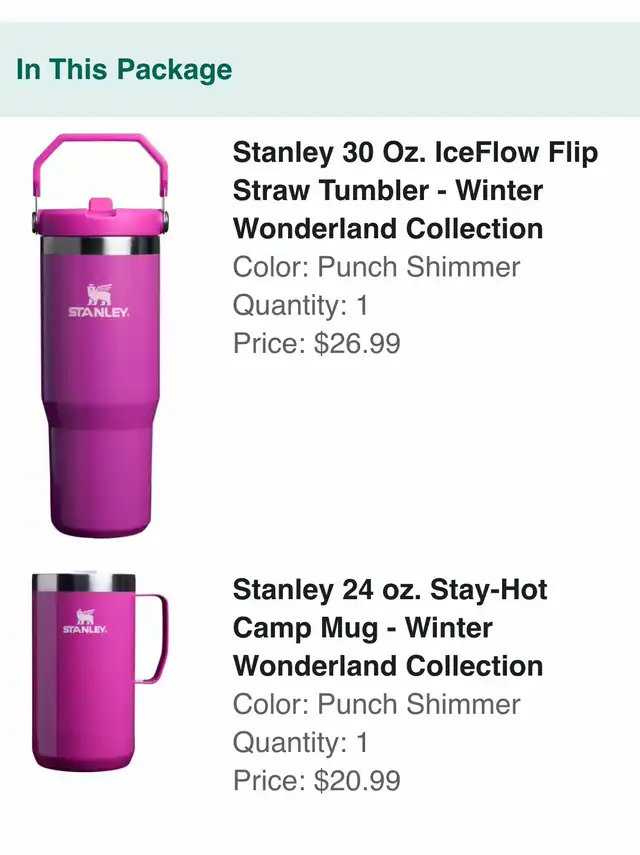Open the pink IceFlow tumbler product image
This screenshot has width=640, height=855.
pos(100,335)
